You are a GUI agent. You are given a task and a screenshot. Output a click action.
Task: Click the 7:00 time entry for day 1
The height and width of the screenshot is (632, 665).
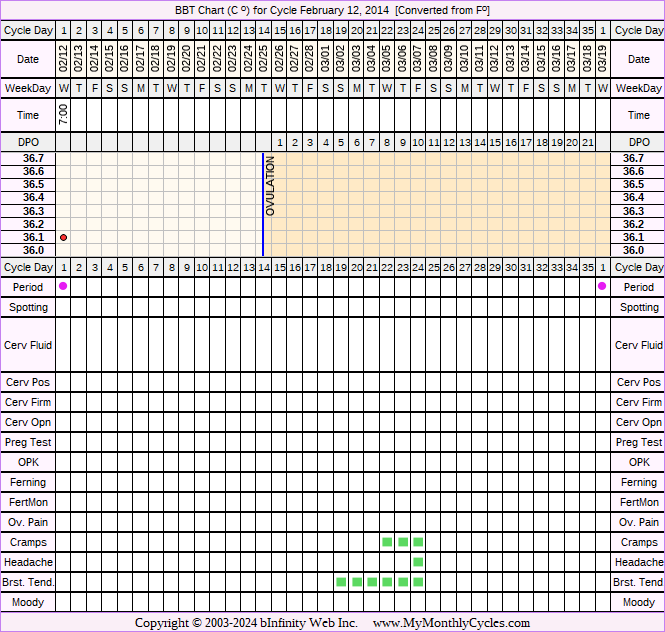pos(64,115)
